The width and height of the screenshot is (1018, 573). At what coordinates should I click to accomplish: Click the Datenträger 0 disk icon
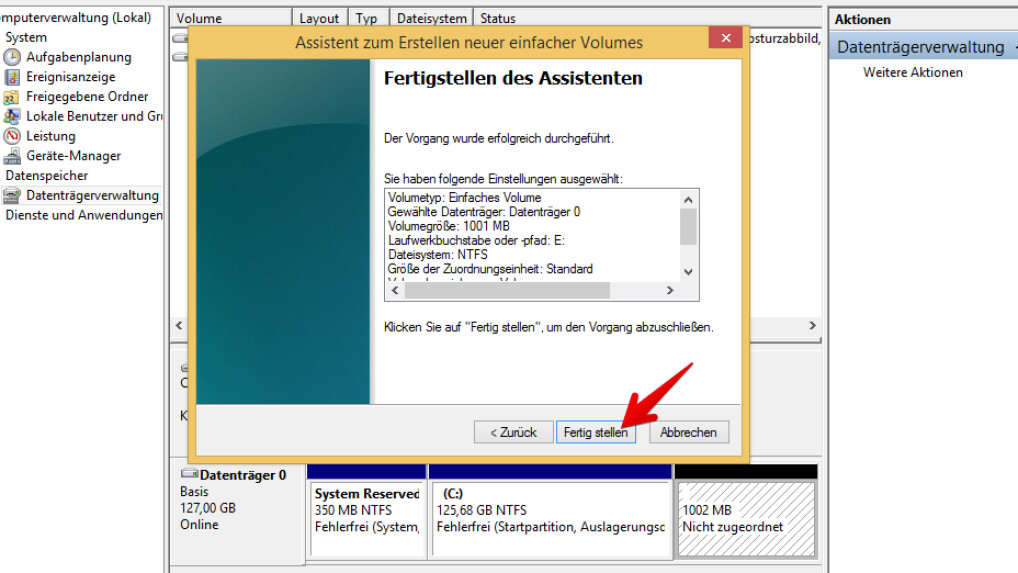(189, 474)
